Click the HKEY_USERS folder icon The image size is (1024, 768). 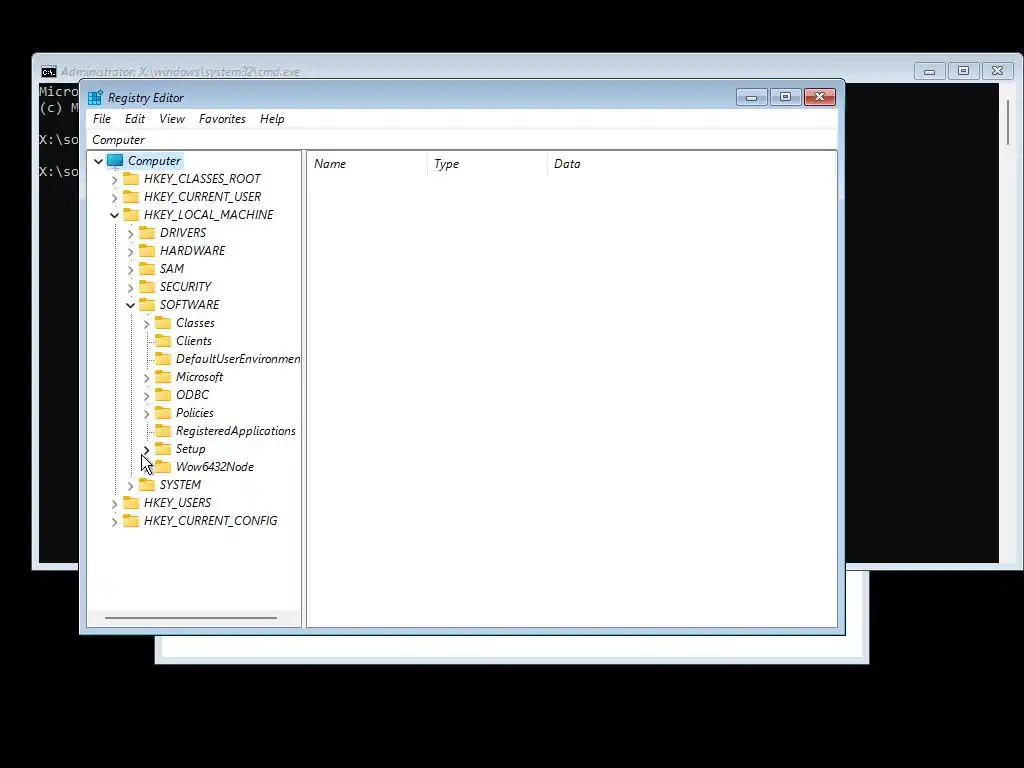click(x=131, y=503)
